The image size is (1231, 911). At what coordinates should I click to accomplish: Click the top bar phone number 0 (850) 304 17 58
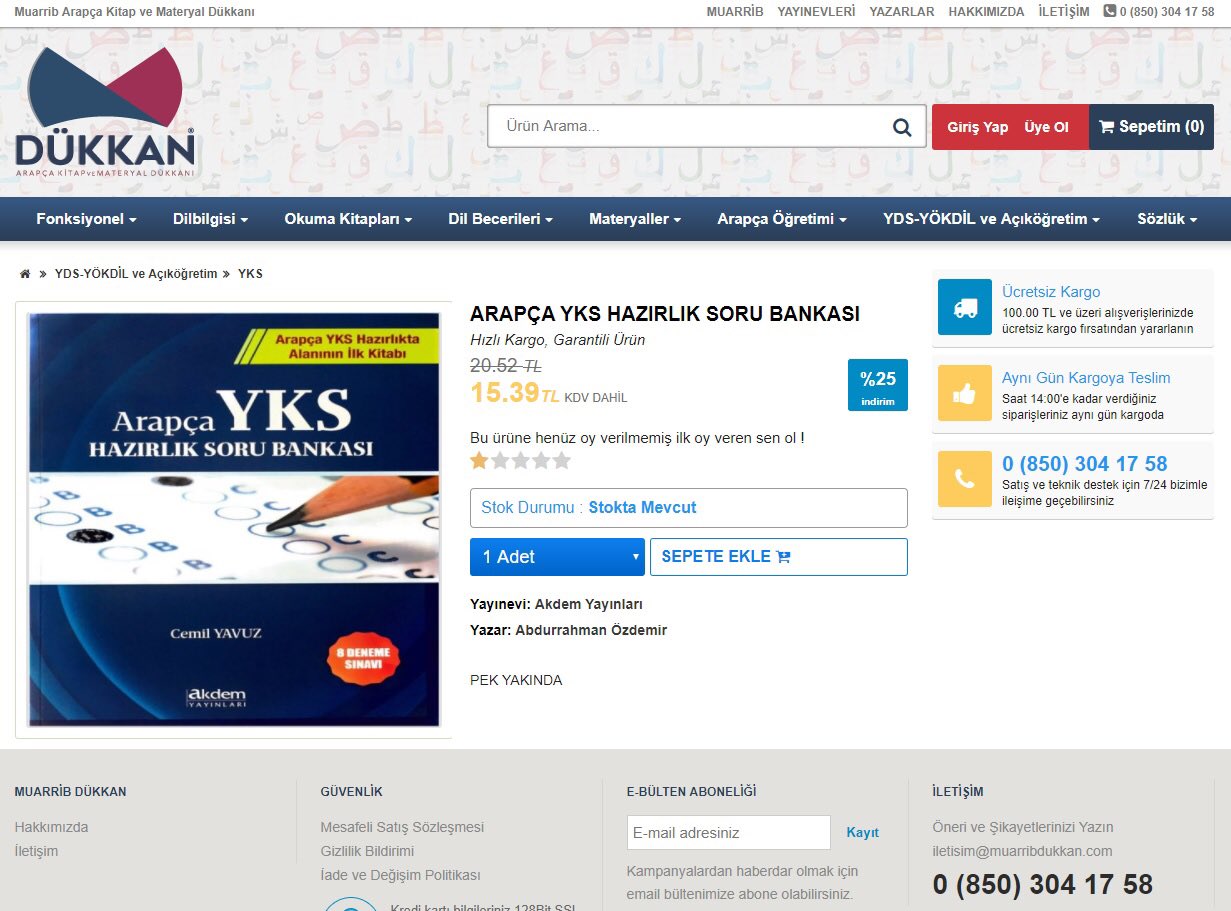coord(1167,12)
